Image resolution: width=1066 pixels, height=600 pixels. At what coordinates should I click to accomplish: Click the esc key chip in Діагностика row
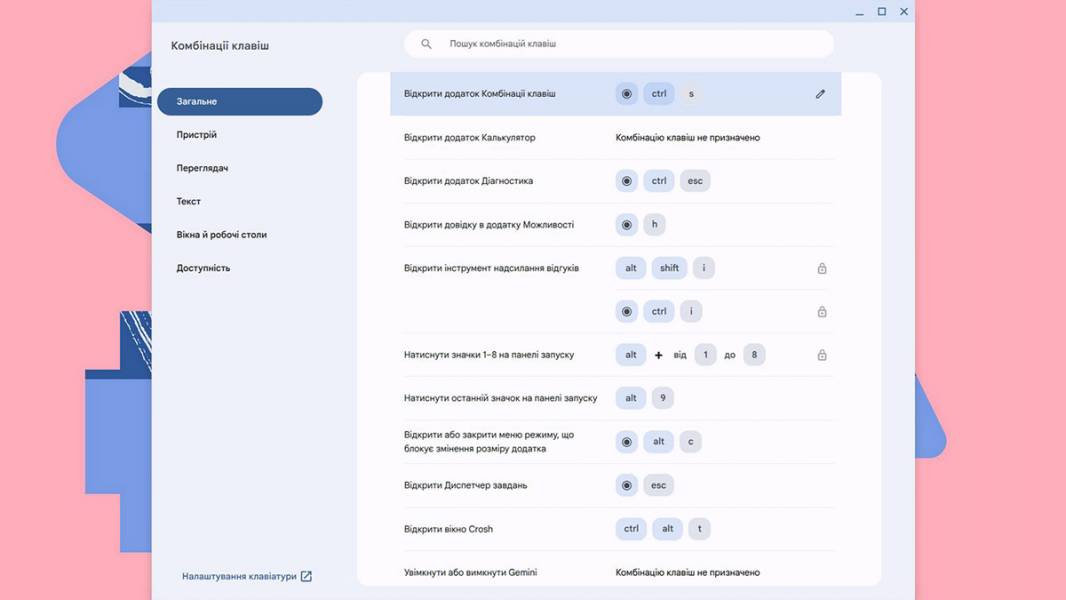coord(695,181)
